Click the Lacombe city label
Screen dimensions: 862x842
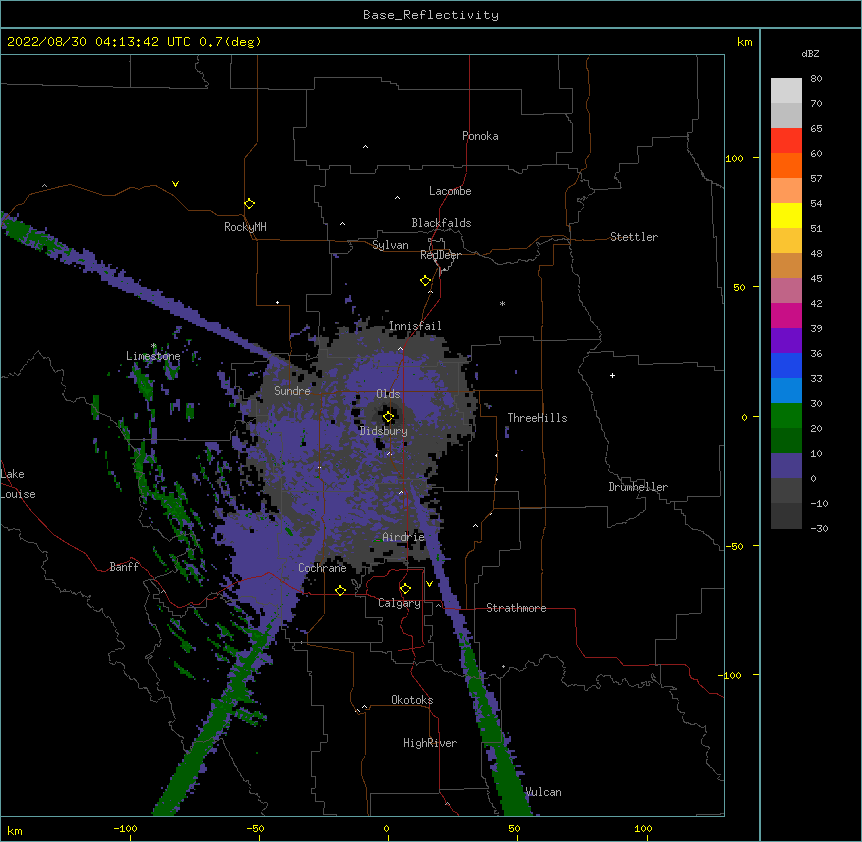click(x=450, y=191)
